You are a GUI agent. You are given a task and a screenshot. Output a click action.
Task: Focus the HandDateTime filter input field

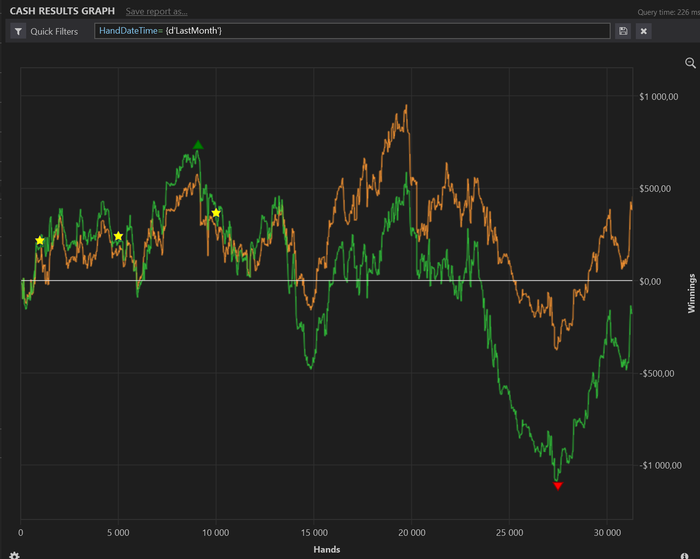pyautogui.click(x=352, y=31)
